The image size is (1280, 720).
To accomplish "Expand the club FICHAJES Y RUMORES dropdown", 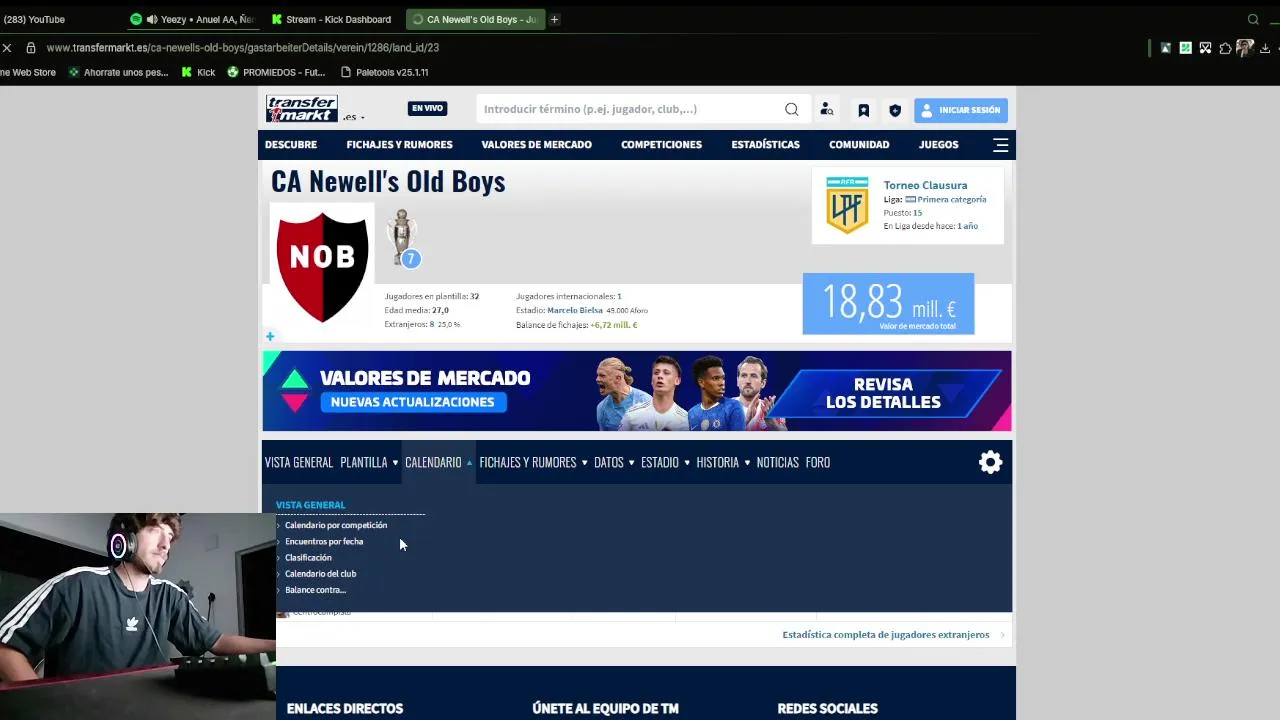I will pos(533,462).
